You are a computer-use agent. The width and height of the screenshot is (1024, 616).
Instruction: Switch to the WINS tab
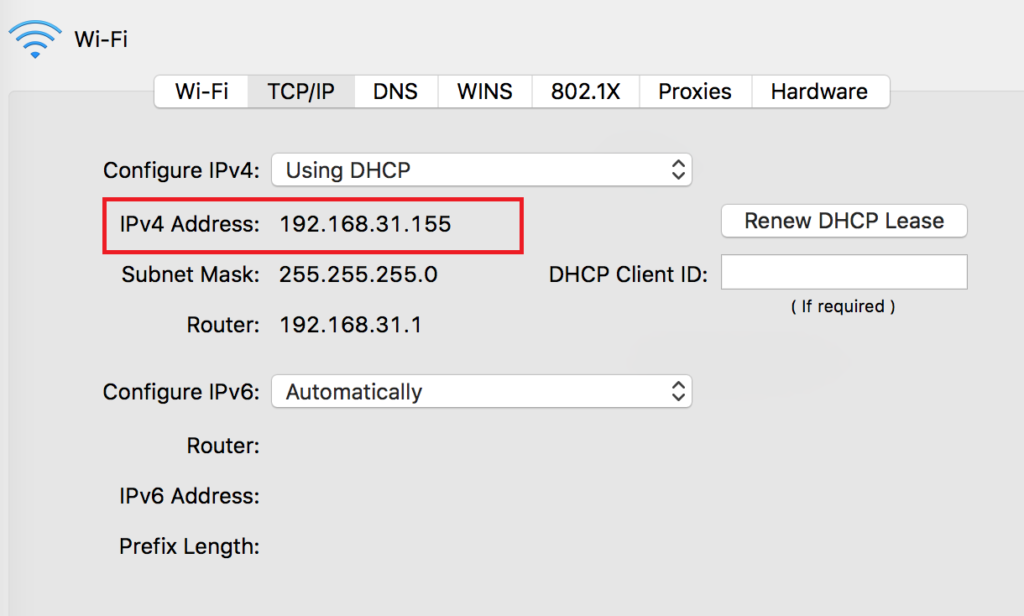[x=485, y=91]
